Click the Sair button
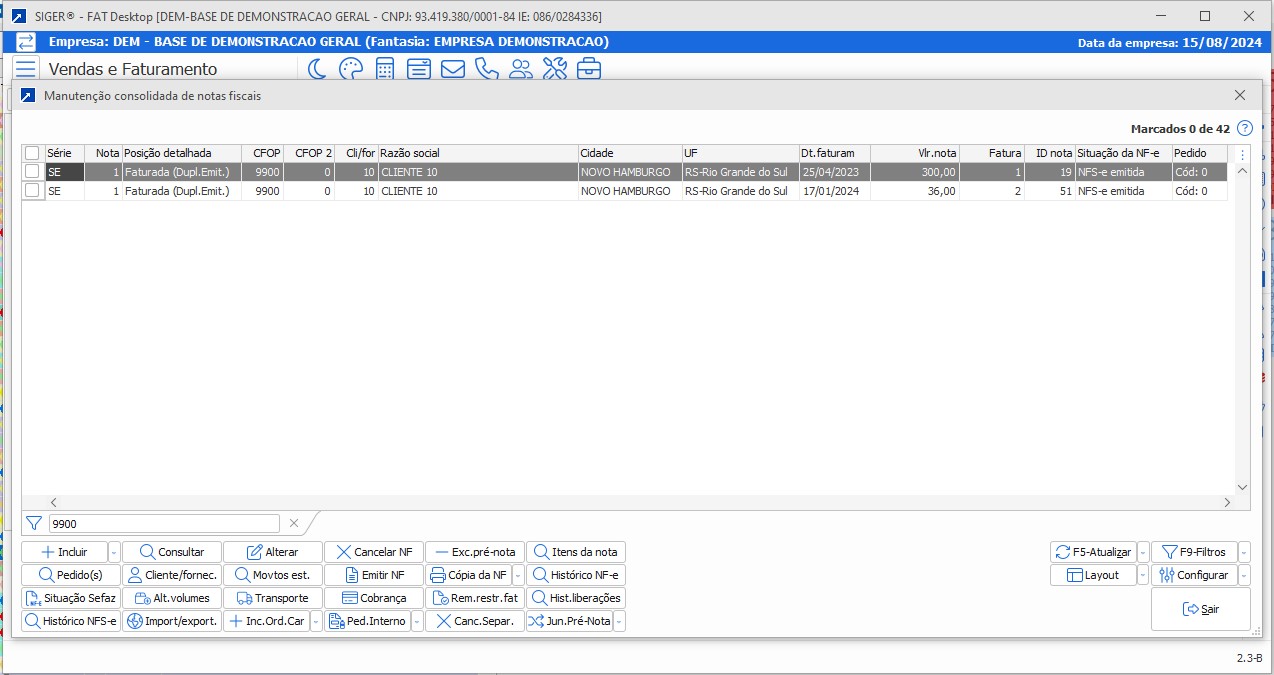Image resolution: width=1274 pixels, height=675 pixels. (1200, 609)
